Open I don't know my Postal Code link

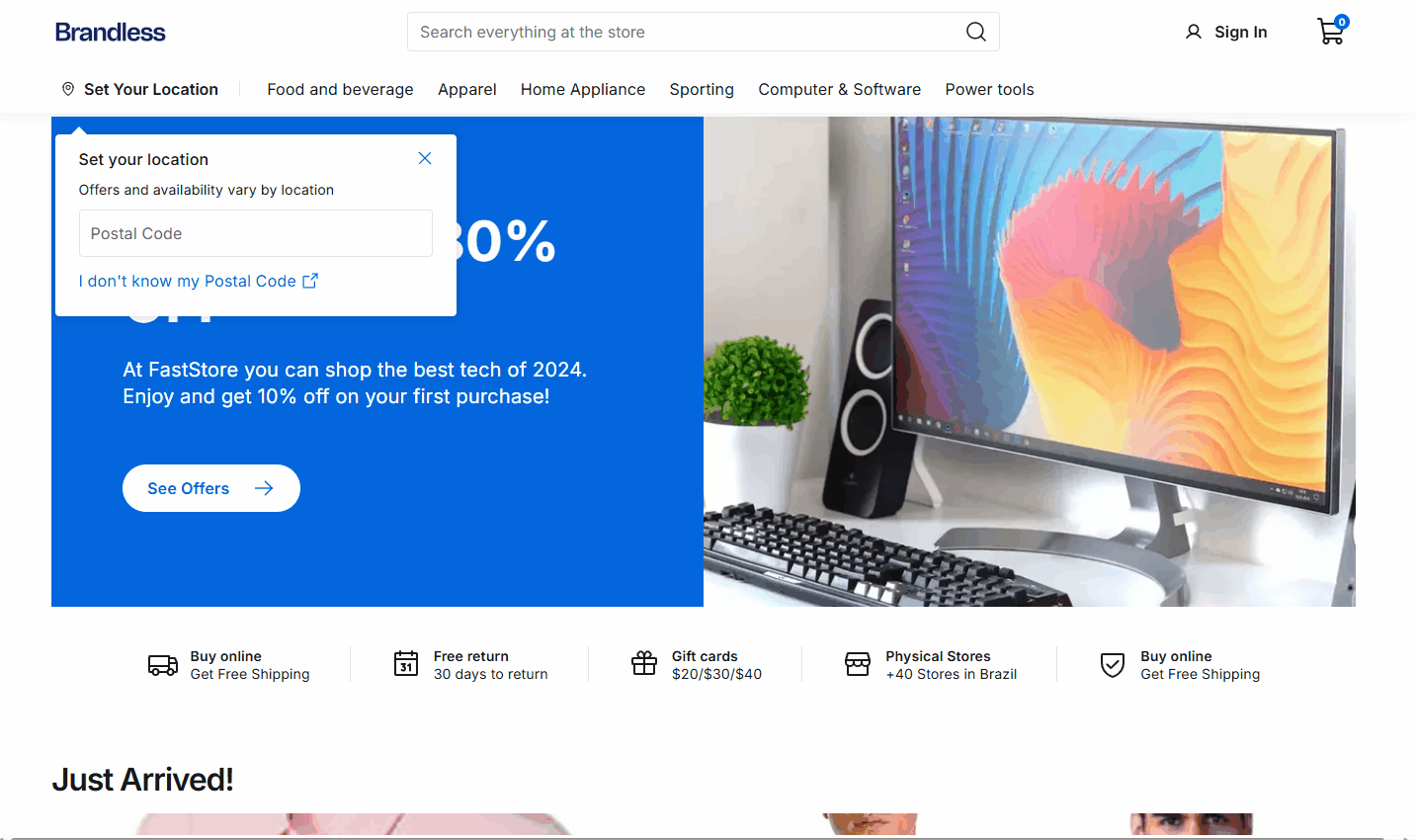tap(199, 281)
